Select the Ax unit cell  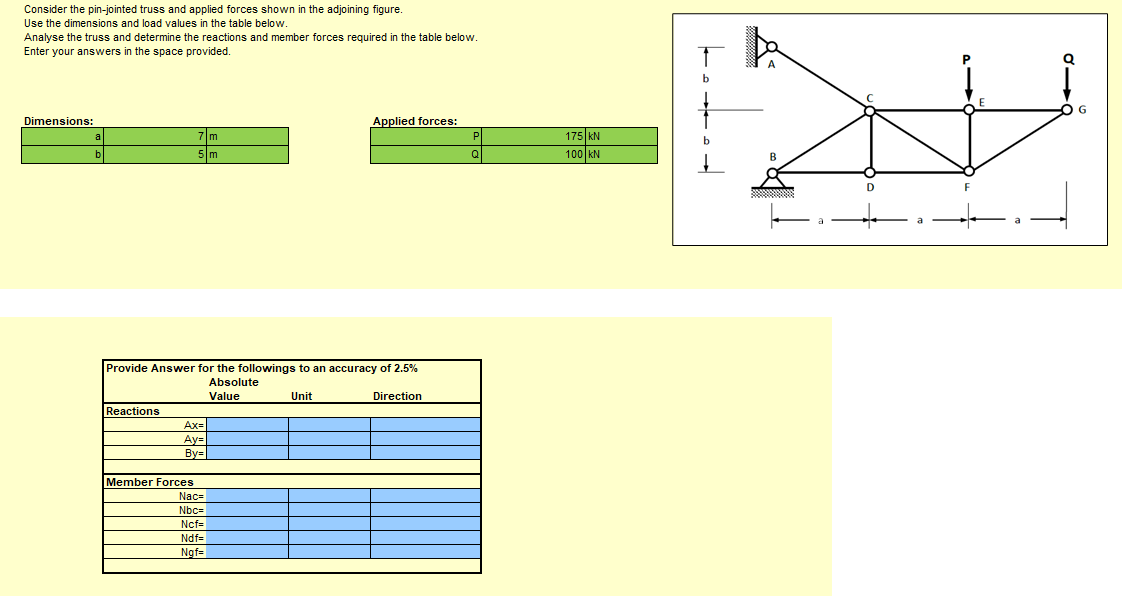point(329,425)
